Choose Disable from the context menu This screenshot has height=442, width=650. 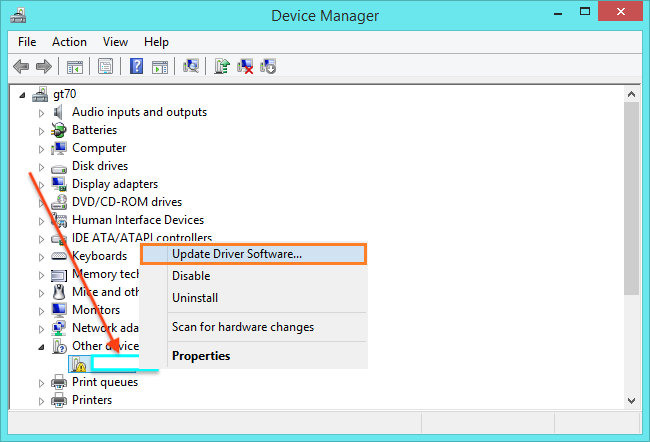click(x=253, y=276)
